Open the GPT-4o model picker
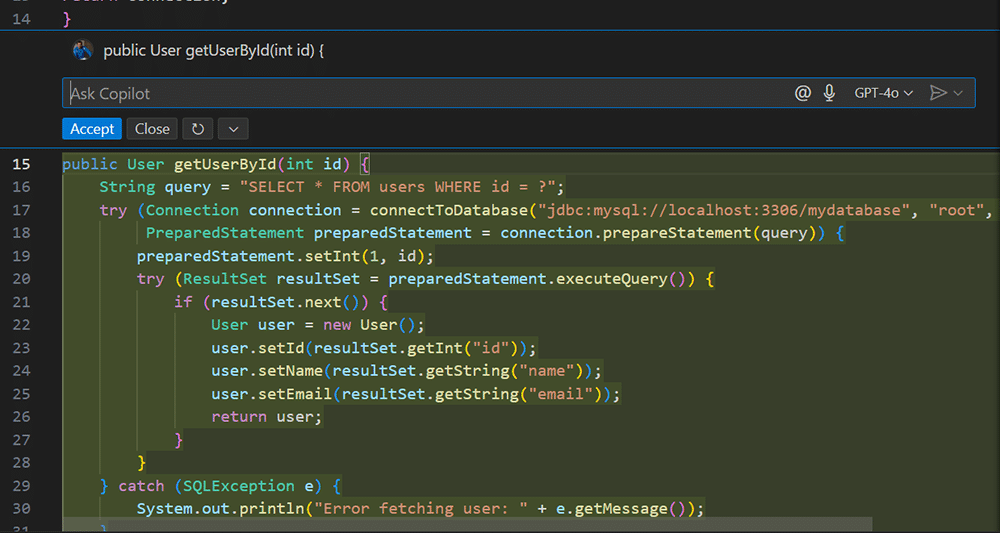 point(883,93)
